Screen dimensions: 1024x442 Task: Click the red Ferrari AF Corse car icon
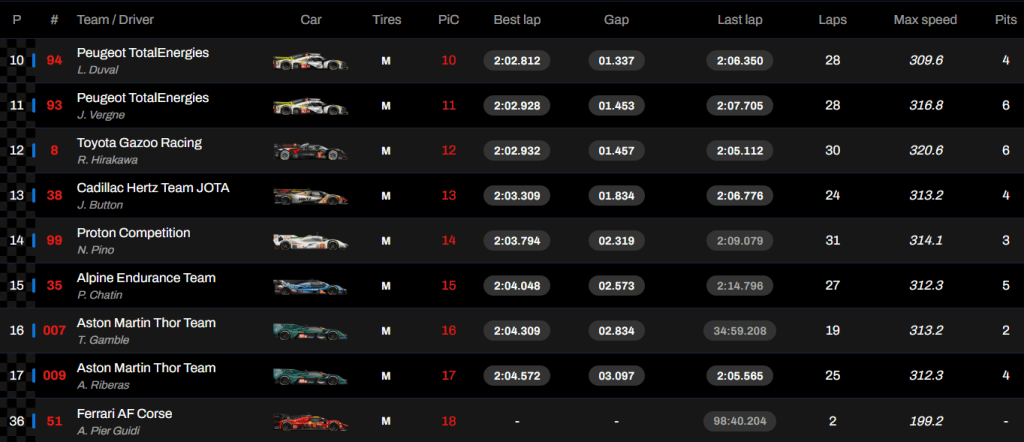point(310,422)
